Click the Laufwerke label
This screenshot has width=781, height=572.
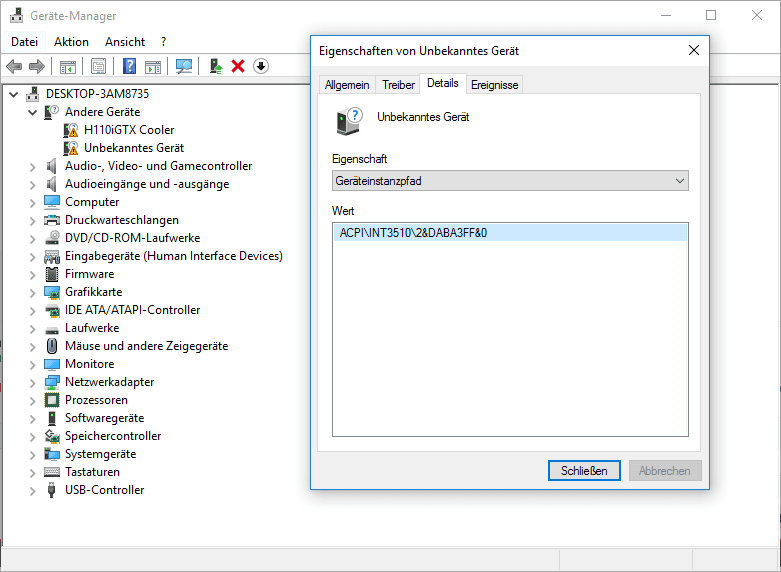coord(92,328)
